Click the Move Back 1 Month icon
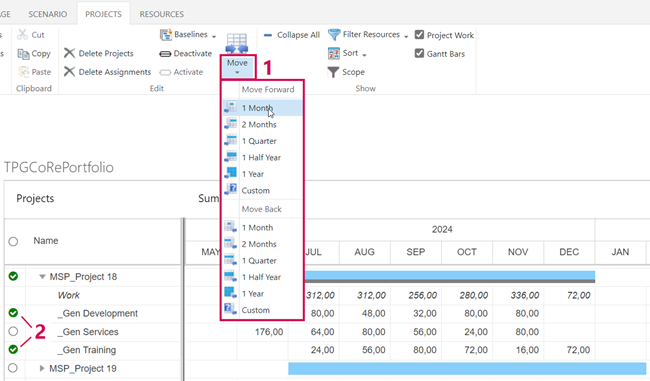Screen dimensions: 650x381 (x=230, y=227)
